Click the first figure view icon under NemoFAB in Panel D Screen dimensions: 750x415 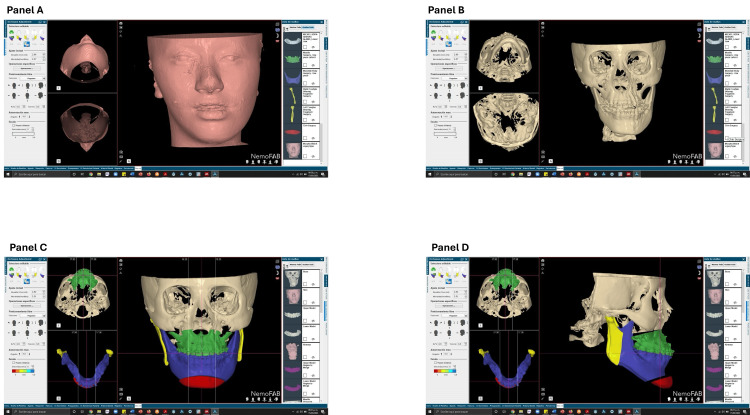pyautogui.click(x=669, y=400)
